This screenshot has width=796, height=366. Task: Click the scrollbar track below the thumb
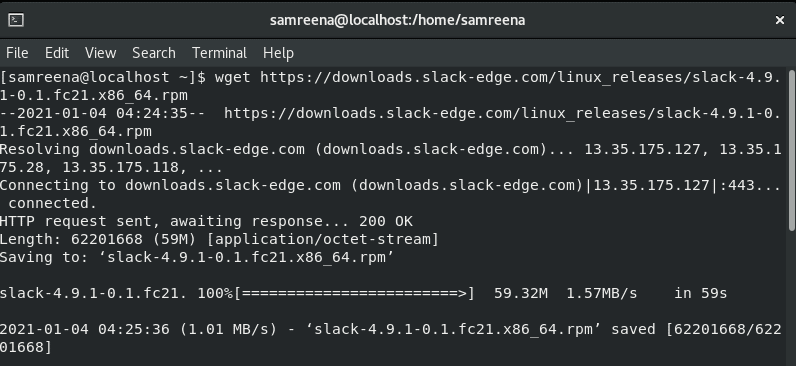792,297
